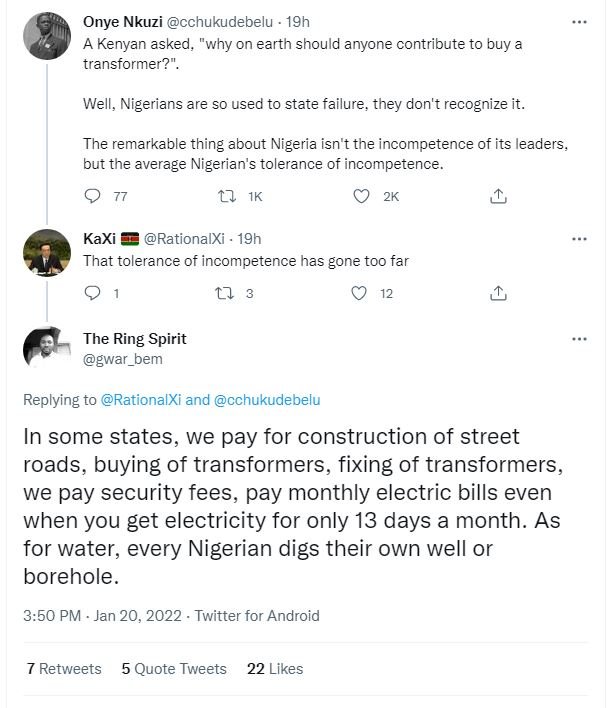The width and height of the screenshot is (613, 708).
Task: Retweet Onye Nkuzi's tweet
Action: [x=227, y=197]
